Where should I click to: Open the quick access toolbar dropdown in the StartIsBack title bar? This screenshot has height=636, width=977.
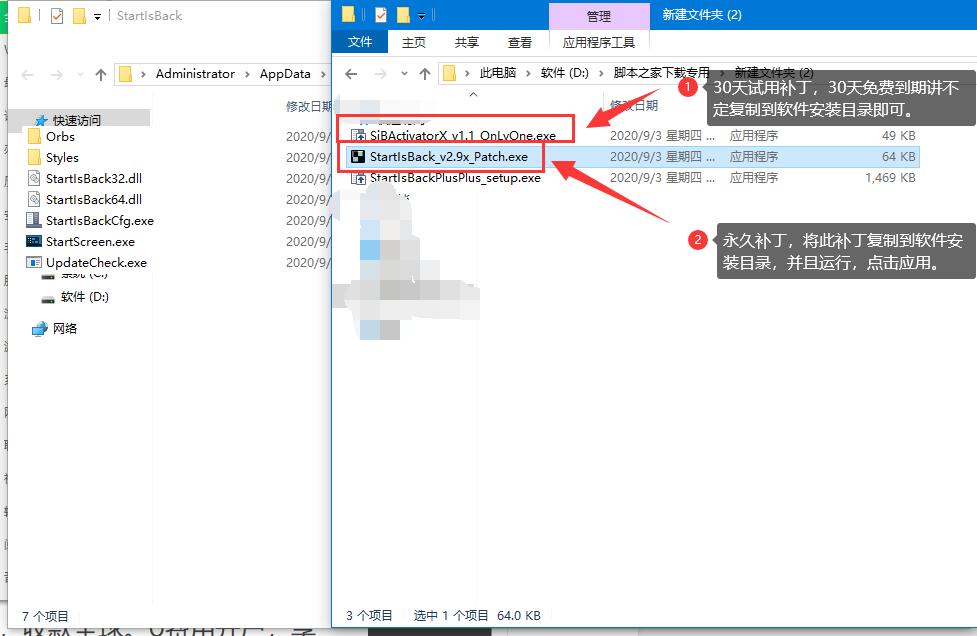97,17
